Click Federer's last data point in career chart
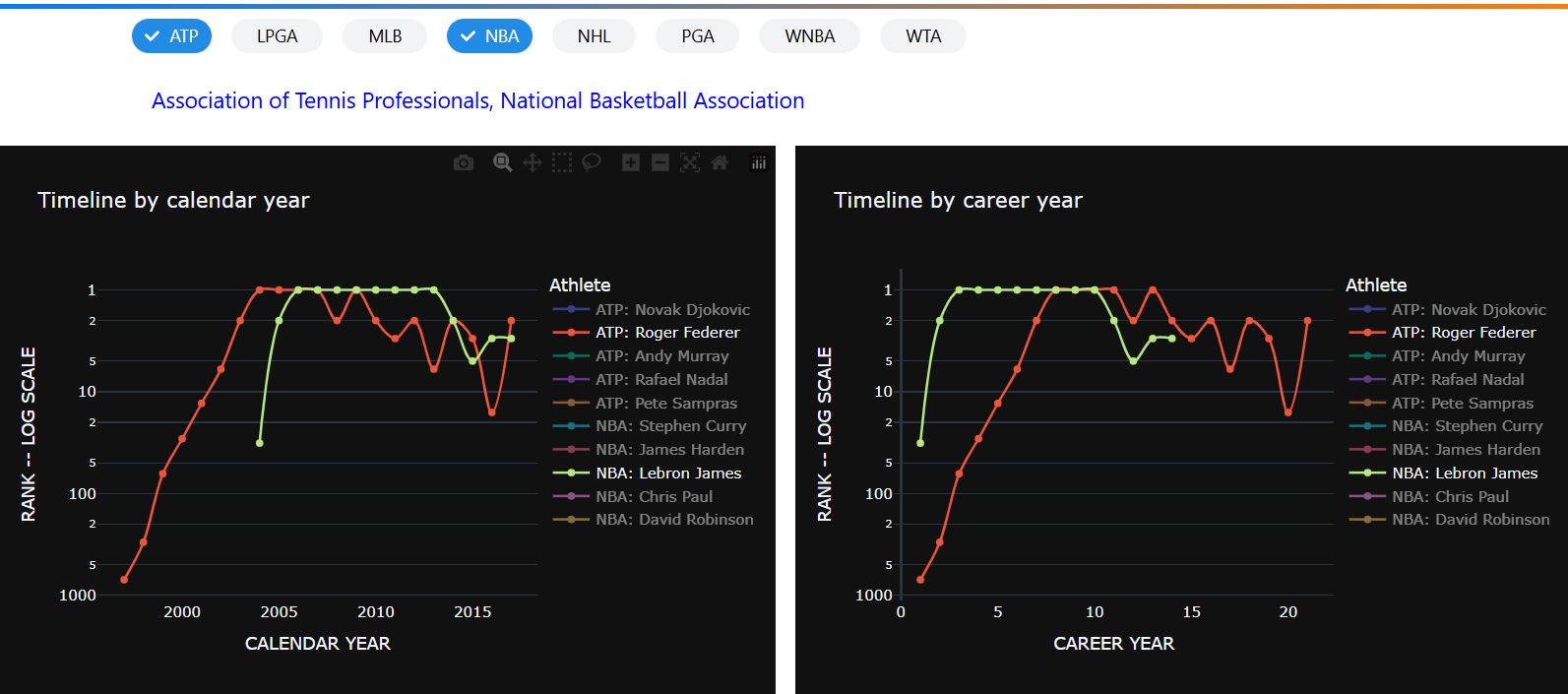The width and height of the screenshot is (1568, 694). coord(1307,321)
